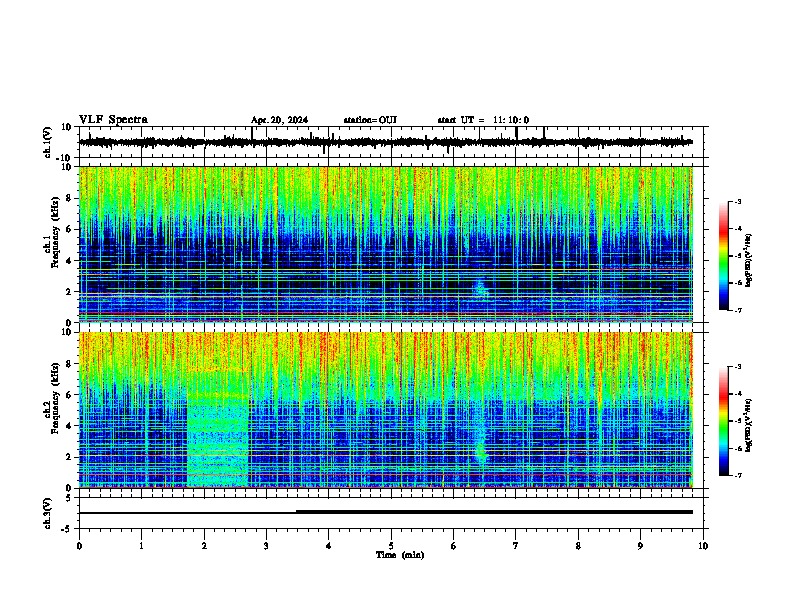Click the "station=OUJ" label

coord(370,120)
